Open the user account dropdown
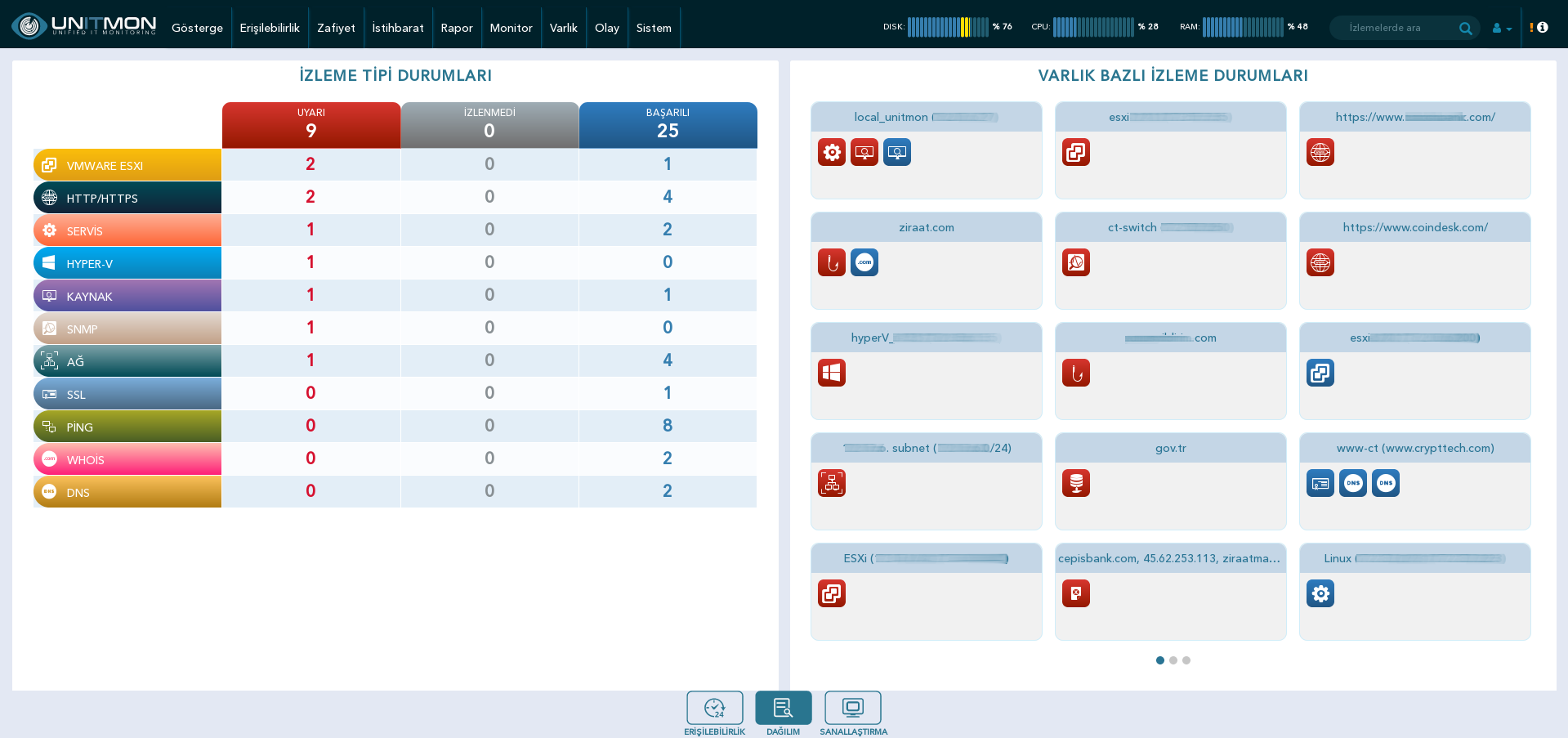Screen dimensions: 1568x738 pos(1502,28)
